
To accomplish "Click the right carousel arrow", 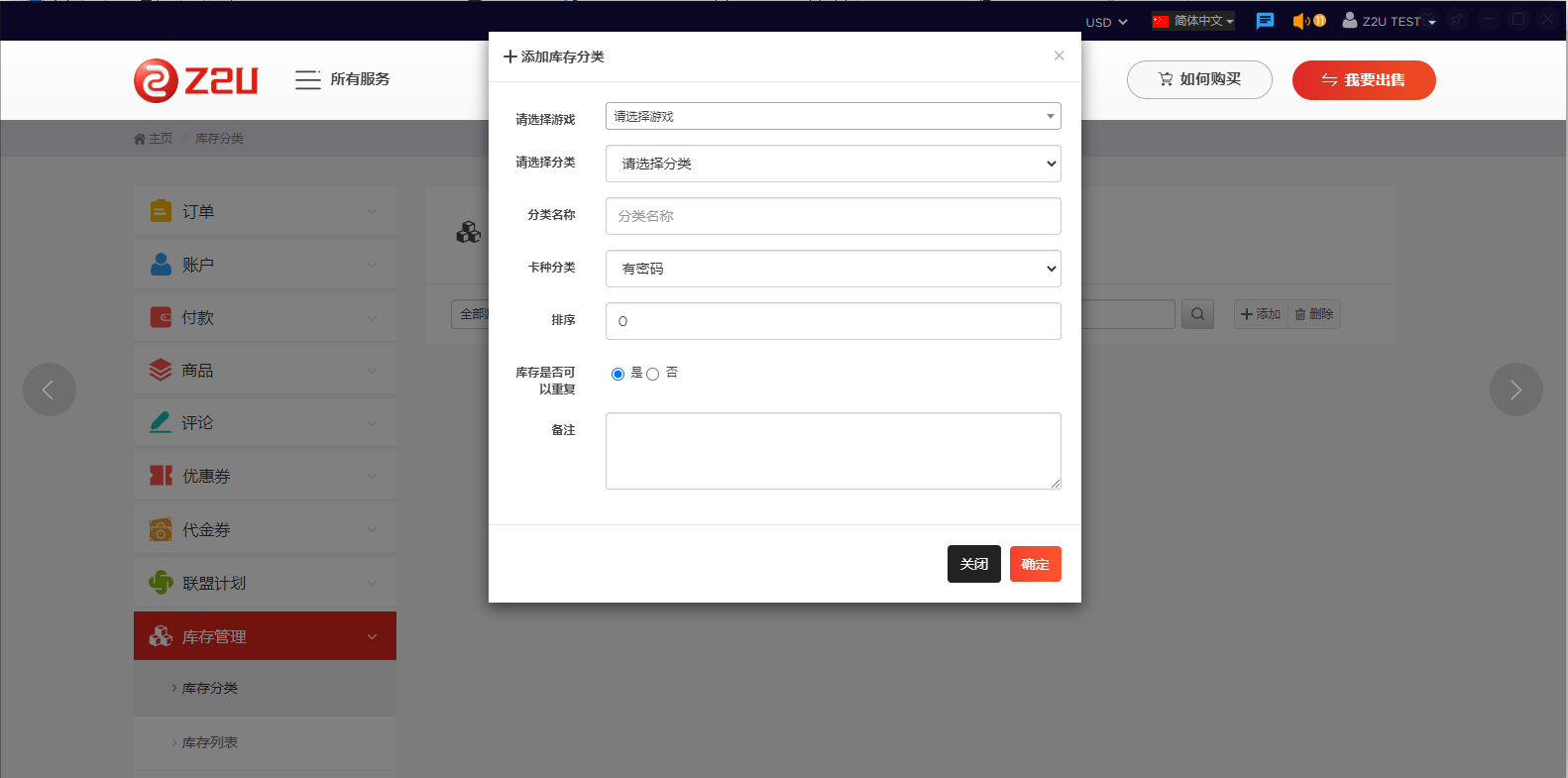I will point(1516,389).
